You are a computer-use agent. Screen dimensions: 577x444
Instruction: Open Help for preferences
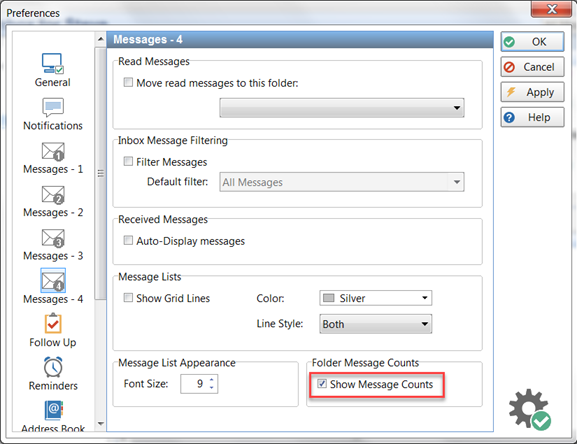(x=532, y=117)
